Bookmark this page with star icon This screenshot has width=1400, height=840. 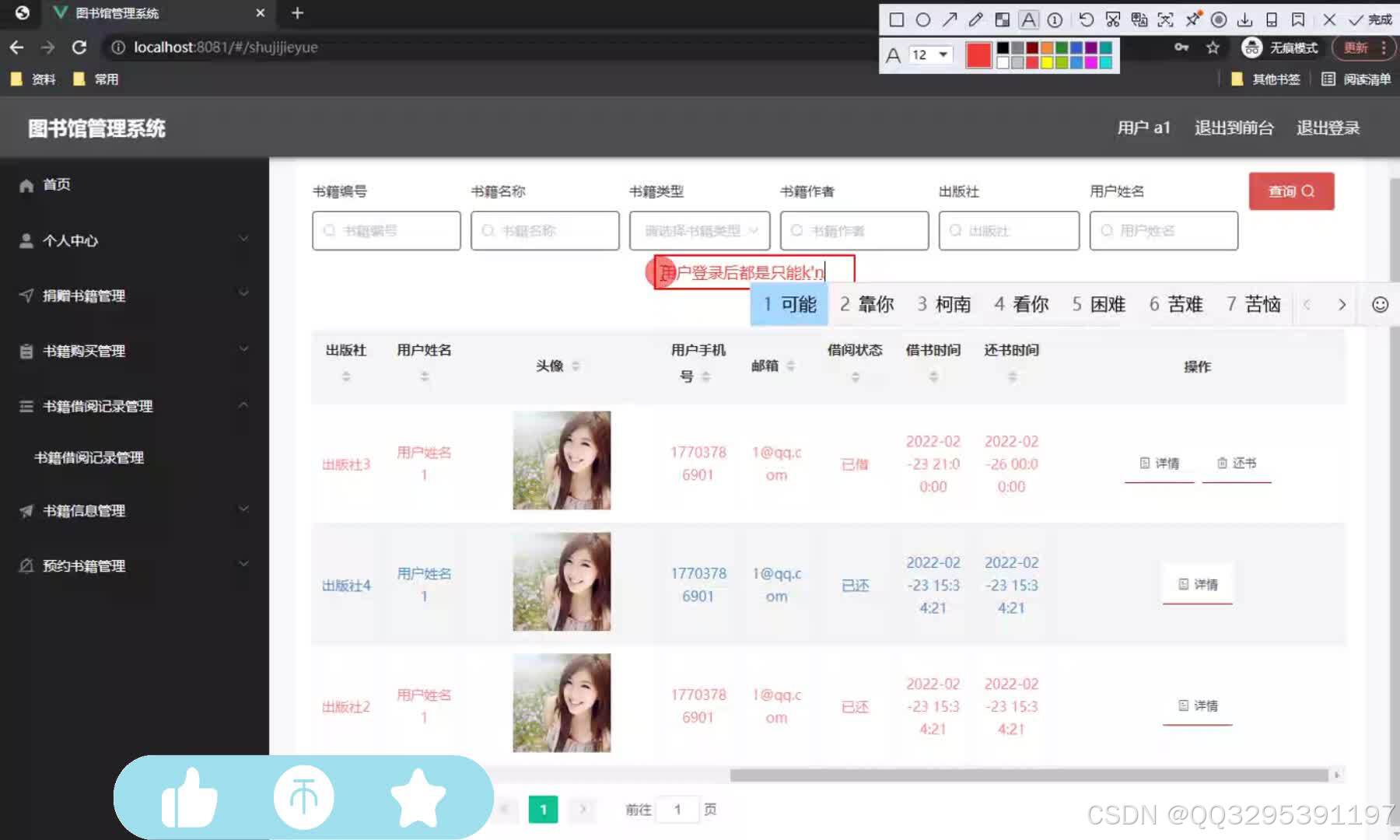pyautogui.click(x=1213, y=48)
